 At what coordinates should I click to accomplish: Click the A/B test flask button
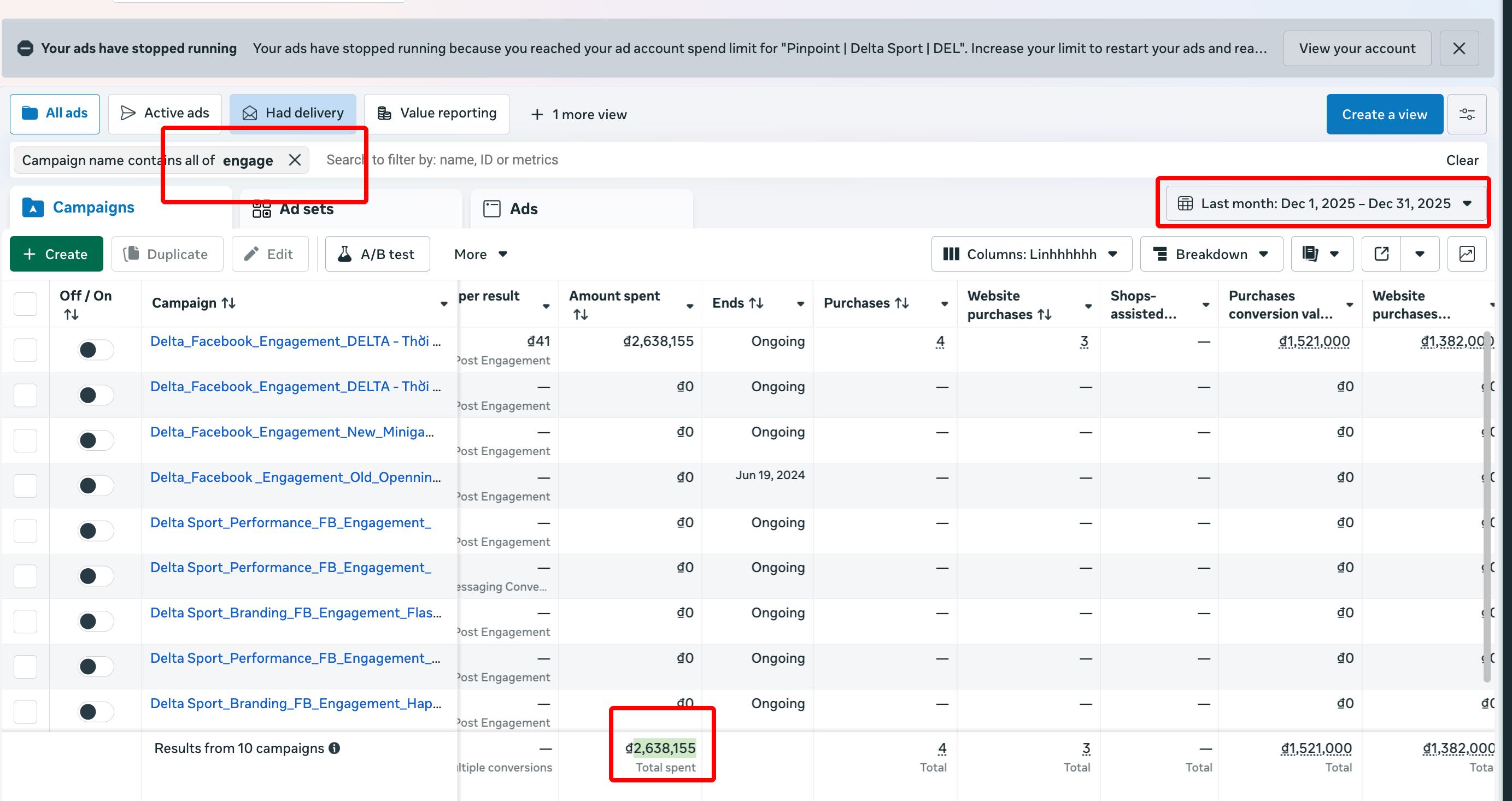[x=377, y=254]
